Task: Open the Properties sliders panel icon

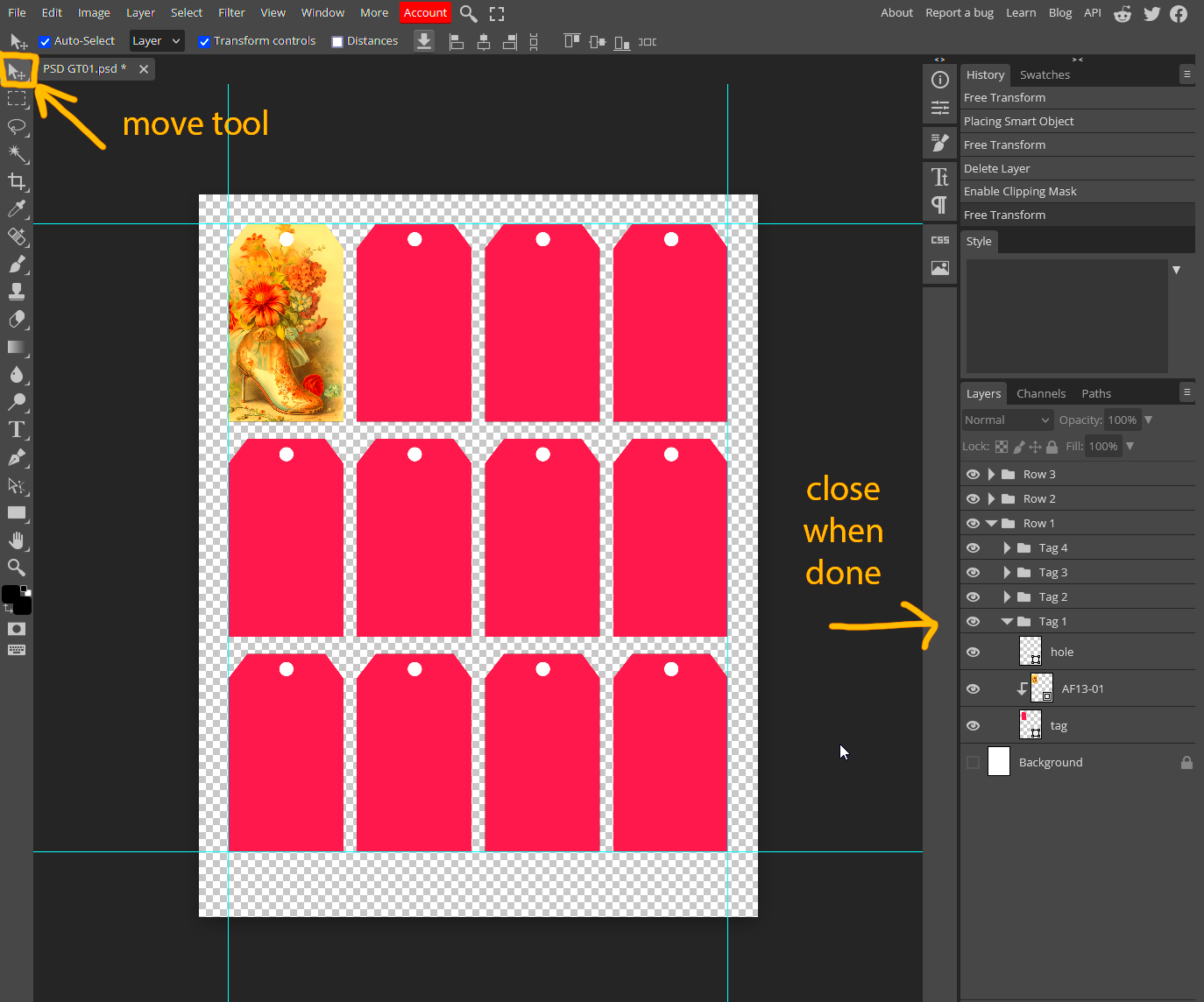Action: click(940, 108)
